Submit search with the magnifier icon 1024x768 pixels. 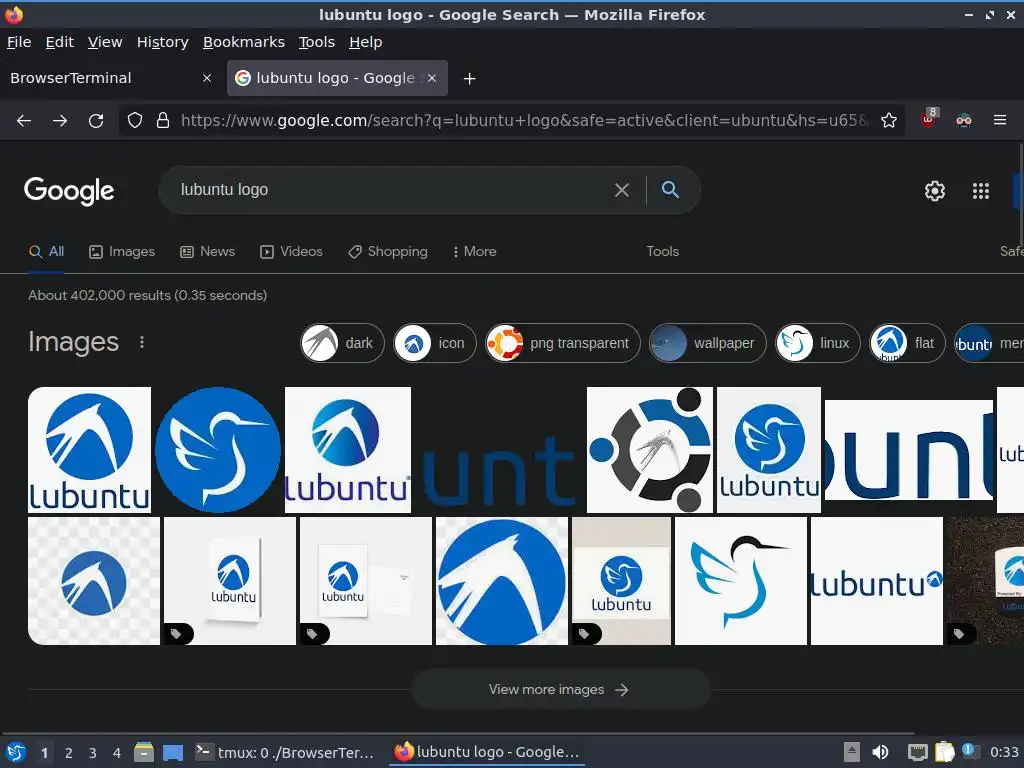[670, 189]
